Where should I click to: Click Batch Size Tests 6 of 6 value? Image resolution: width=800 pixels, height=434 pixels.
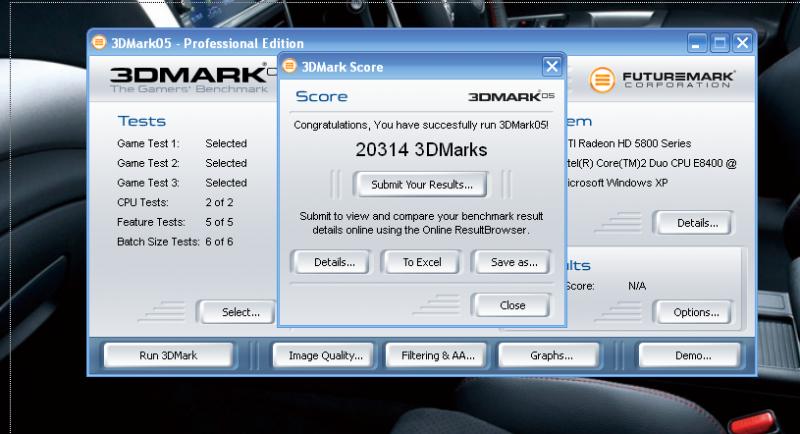click(219, 242)
